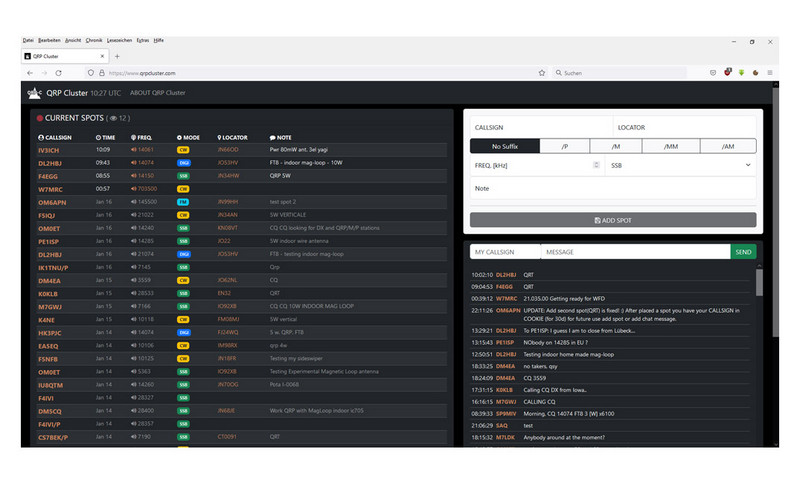Click chat message 'CQ 3559' from DM4EA
The width and height of the screenshot is (800, 484).
(535, 378)
